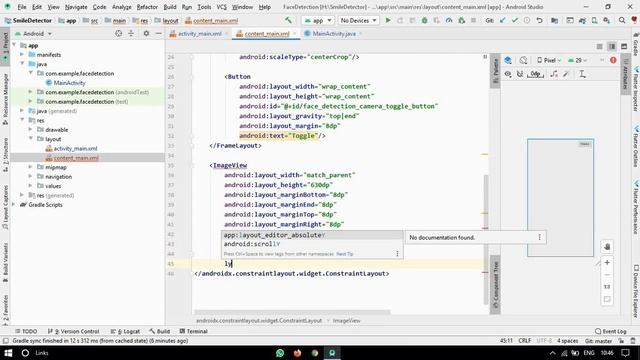
Task: Run the app with the green play button
Action: 388,20
